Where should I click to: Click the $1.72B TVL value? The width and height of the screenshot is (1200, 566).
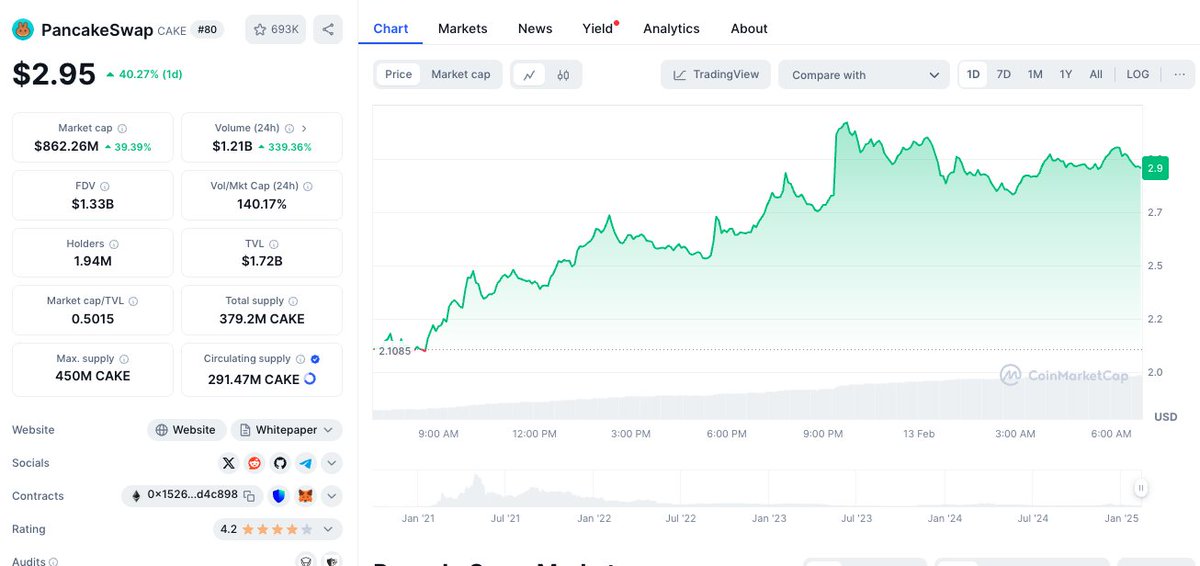pyautogui.click(x=262, y=261)
